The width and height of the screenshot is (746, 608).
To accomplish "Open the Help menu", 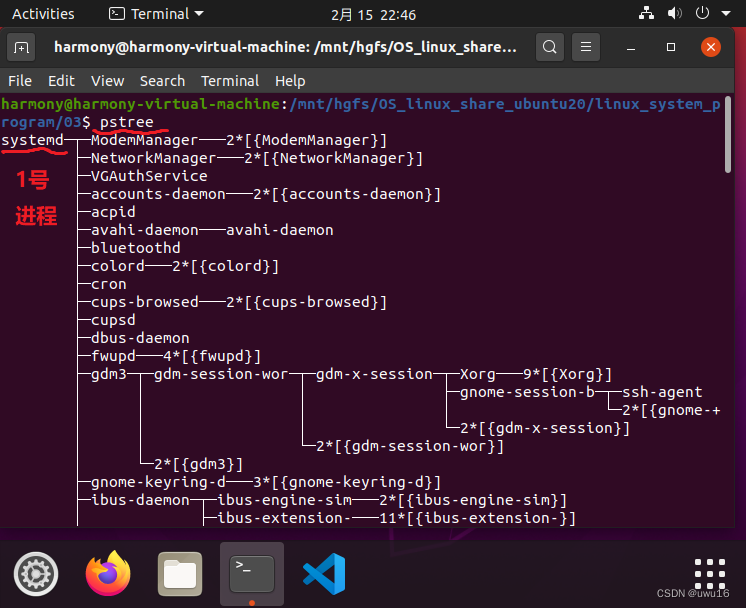I will pyautogui.click(x=290, y=81).
